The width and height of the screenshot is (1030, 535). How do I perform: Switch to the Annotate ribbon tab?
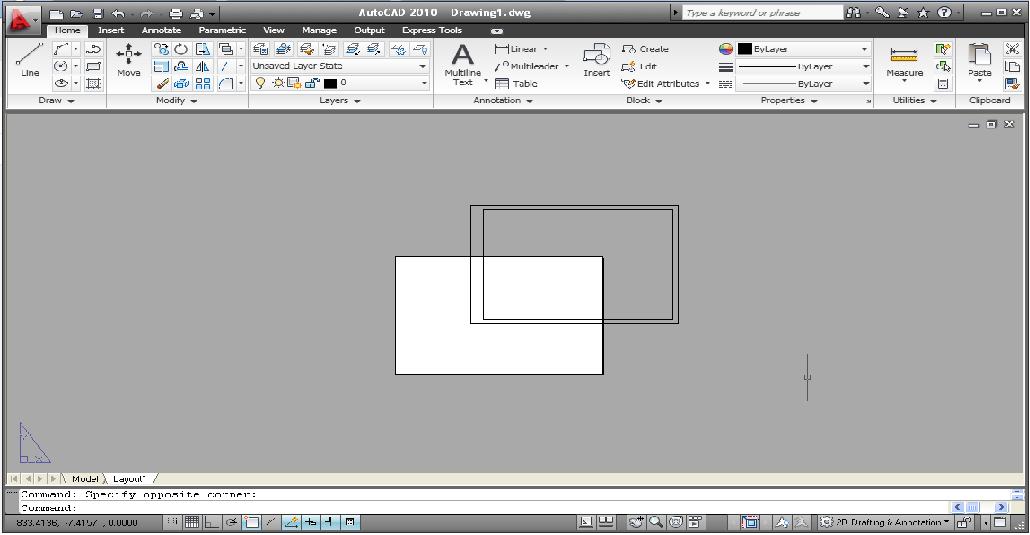tap(161, 30)
